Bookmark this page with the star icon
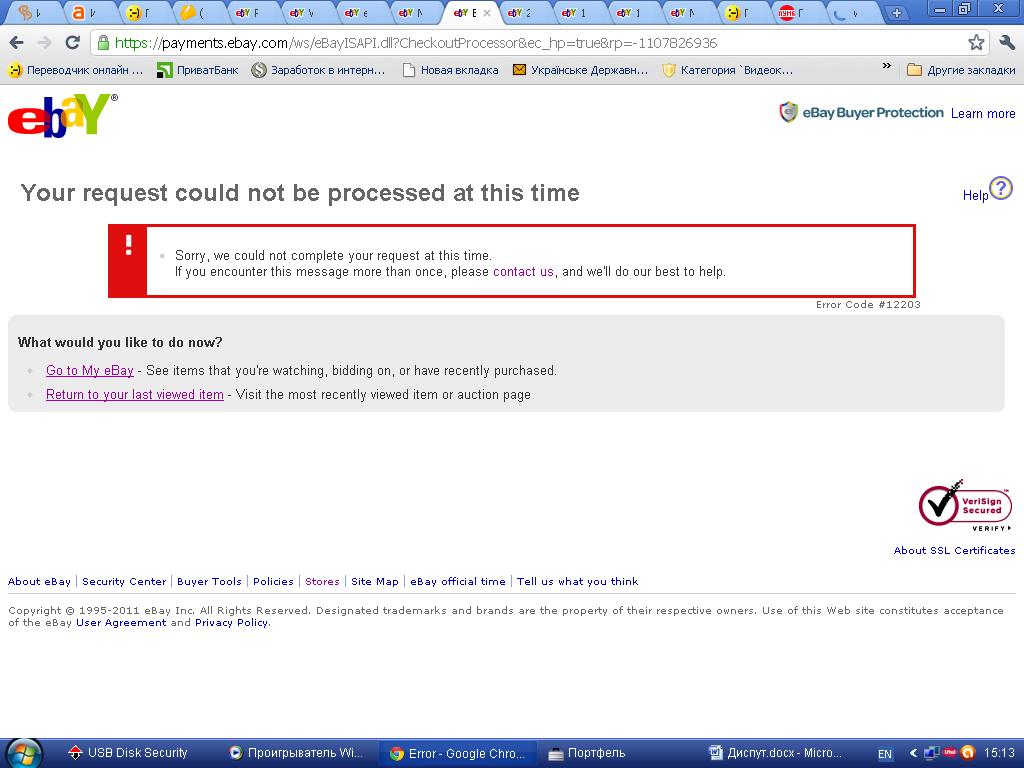1024x768 pixels. click(976, 43)
